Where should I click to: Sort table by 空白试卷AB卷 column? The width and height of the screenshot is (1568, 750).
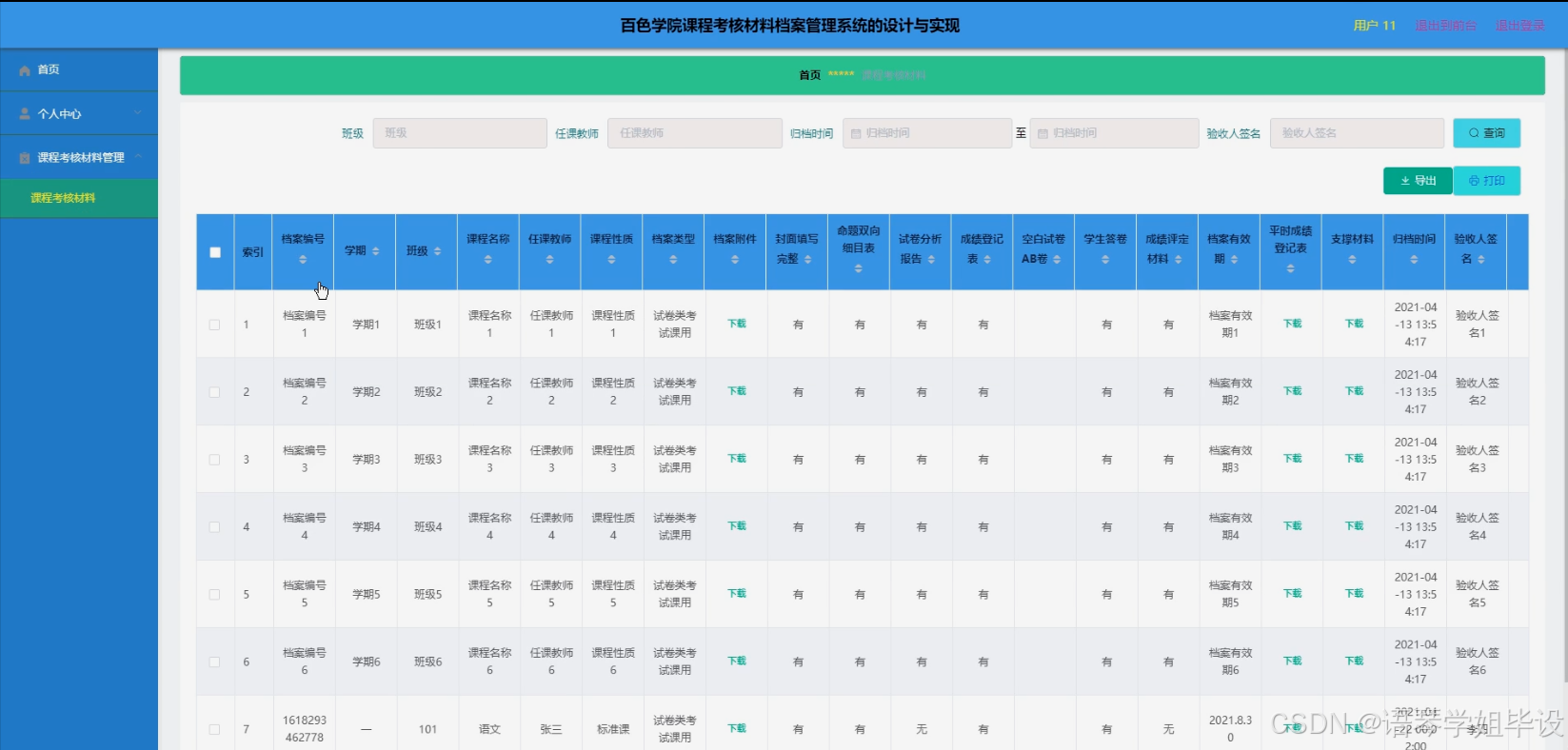pyautogui.click(x=1057, y=260)
